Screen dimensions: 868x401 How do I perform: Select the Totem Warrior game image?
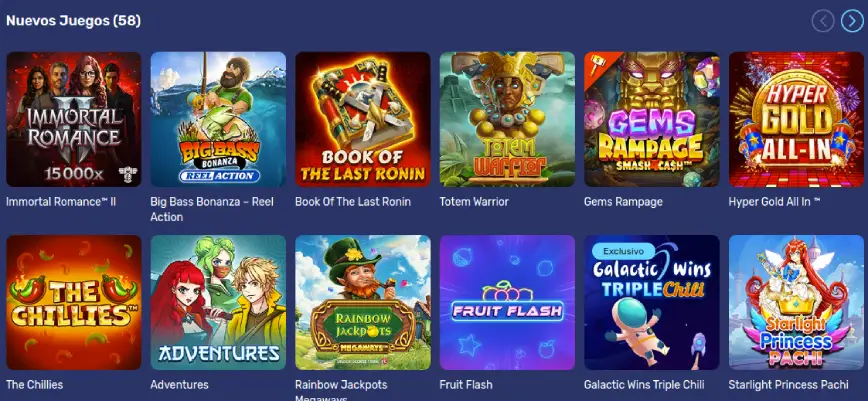point(507,119)
